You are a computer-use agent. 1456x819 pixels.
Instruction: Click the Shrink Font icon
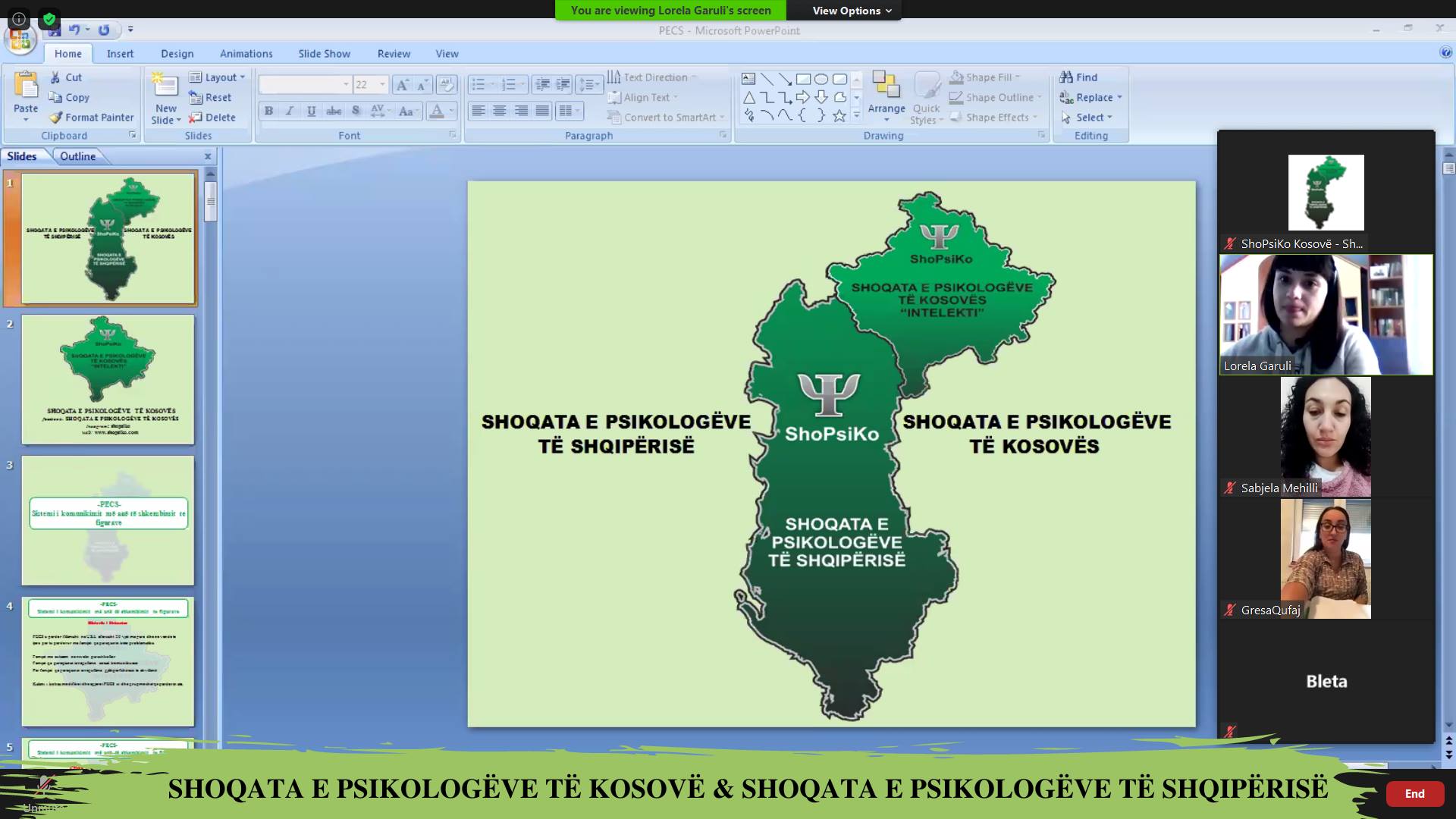(x=422, y=84)
